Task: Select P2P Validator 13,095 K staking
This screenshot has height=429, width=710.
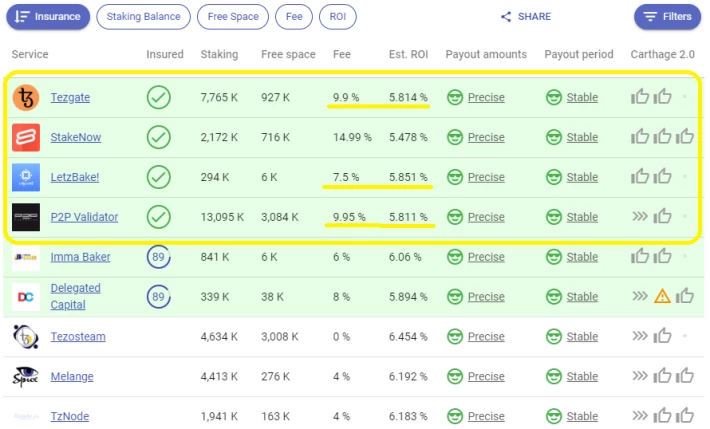Action: 222,217
